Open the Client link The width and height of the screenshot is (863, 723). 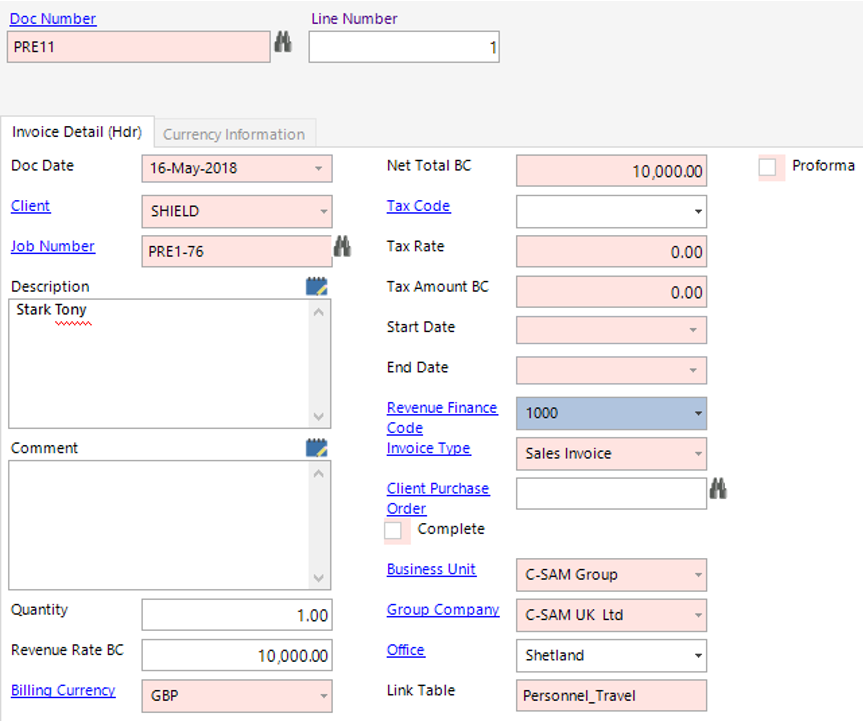tap(30, 206)
